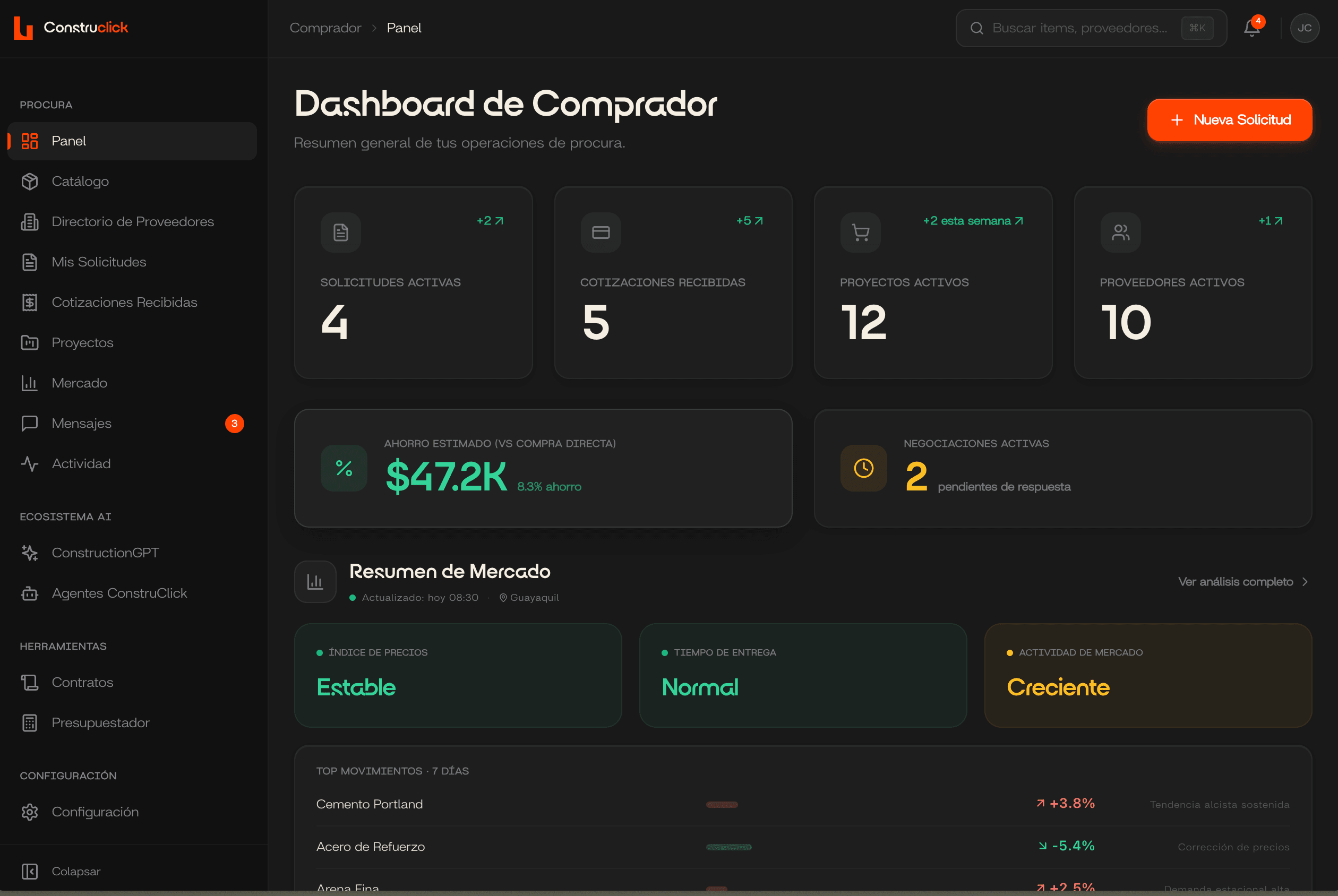Click the Solicitudes Activas document icon
This screenshot has width=1338, height=896.
pos(341,232)
